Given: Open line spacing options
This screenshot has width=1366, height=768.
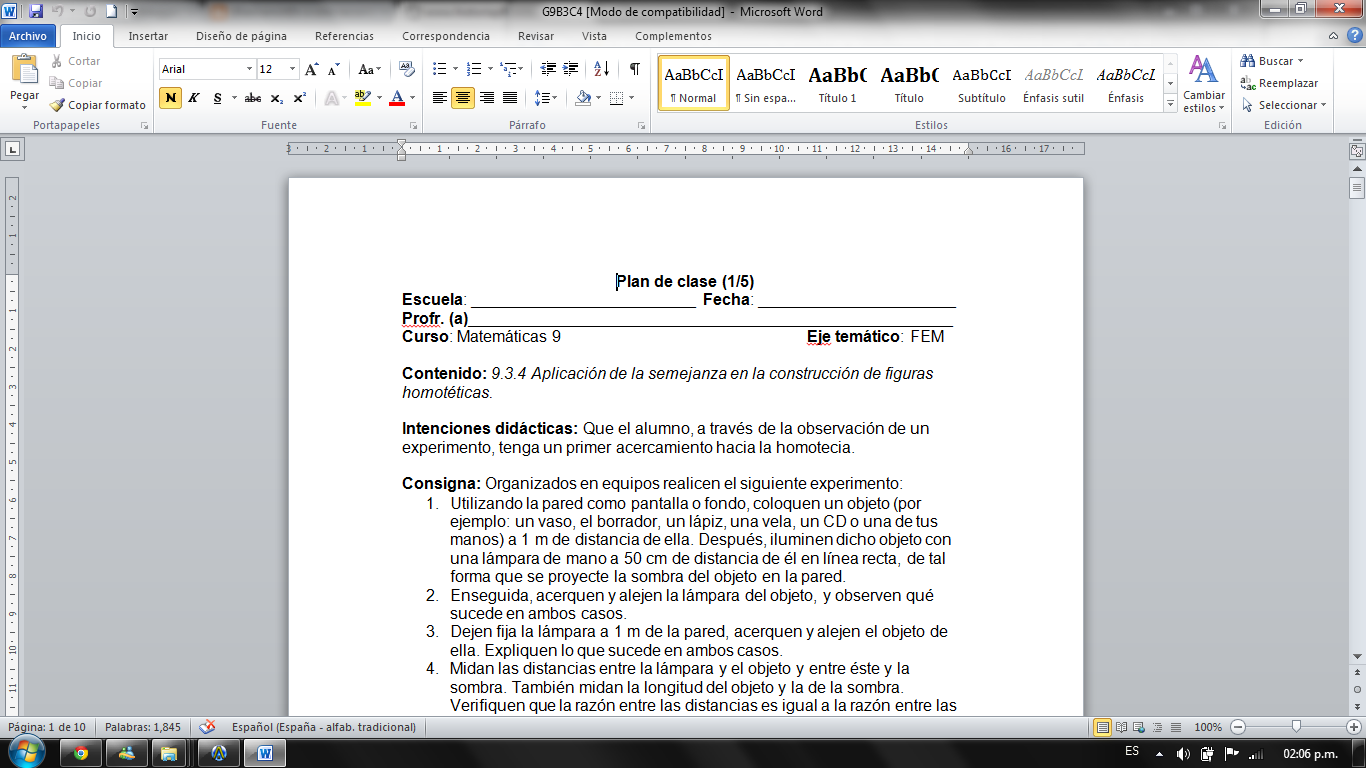Looking at the screenshot, I should click(541, 98).
